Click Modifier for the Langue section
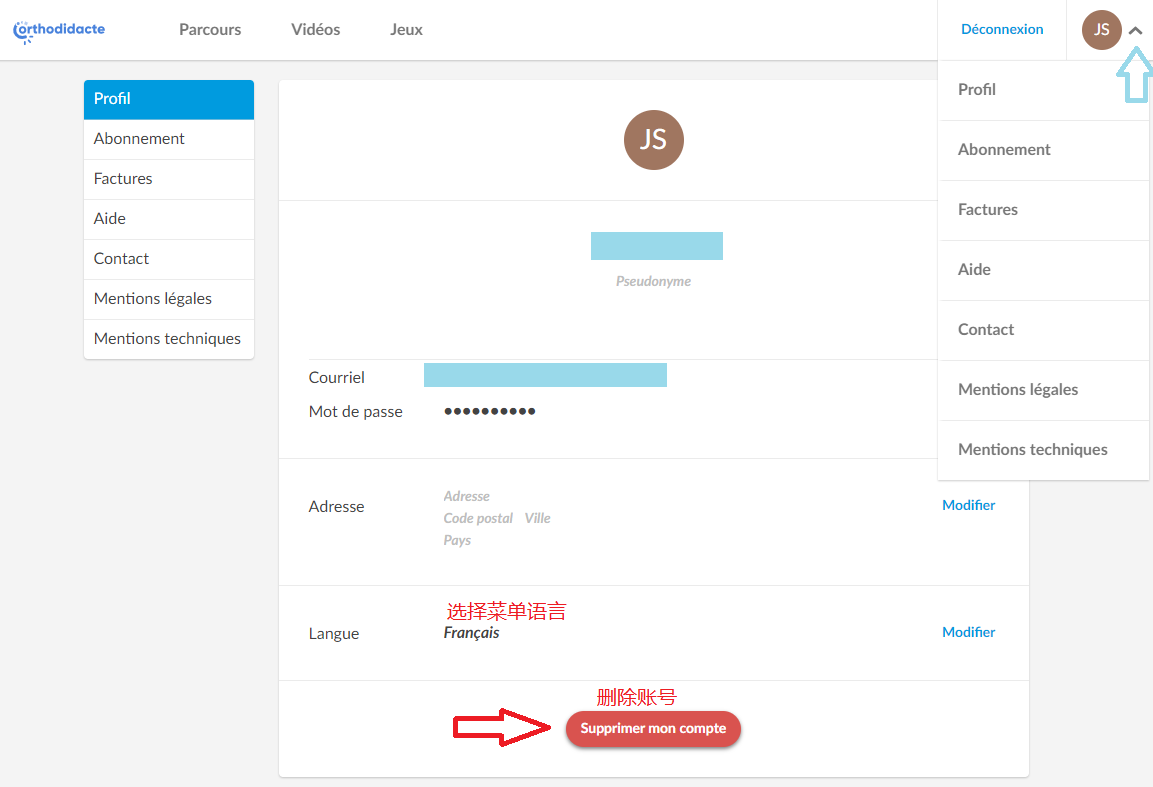The height and width of the screenshot is (787, 1153). [968, 633]
